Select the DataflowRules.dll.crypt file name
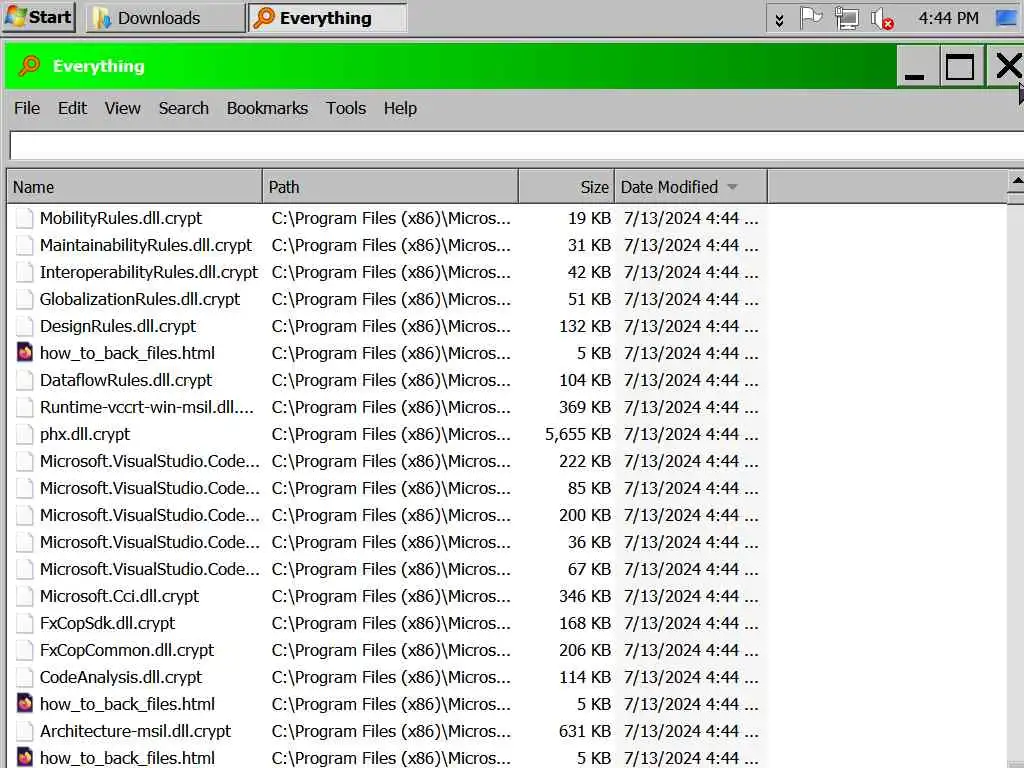1024x768 pixels. point(126,380)
